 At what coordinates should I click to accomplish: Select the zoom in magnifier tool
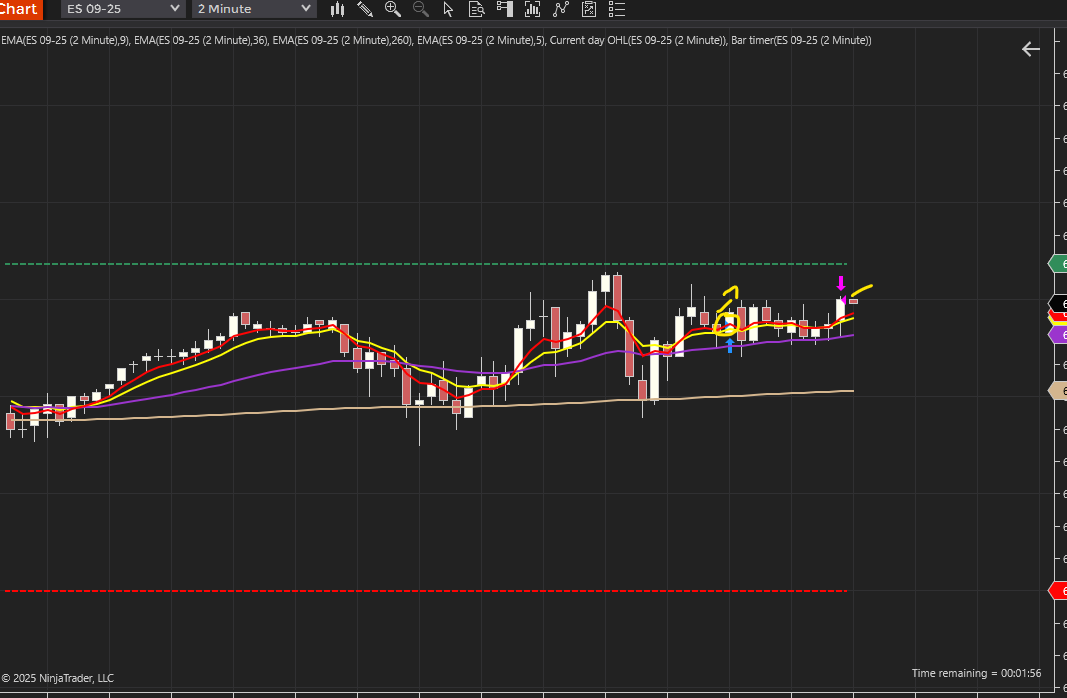tap(393, 9)
